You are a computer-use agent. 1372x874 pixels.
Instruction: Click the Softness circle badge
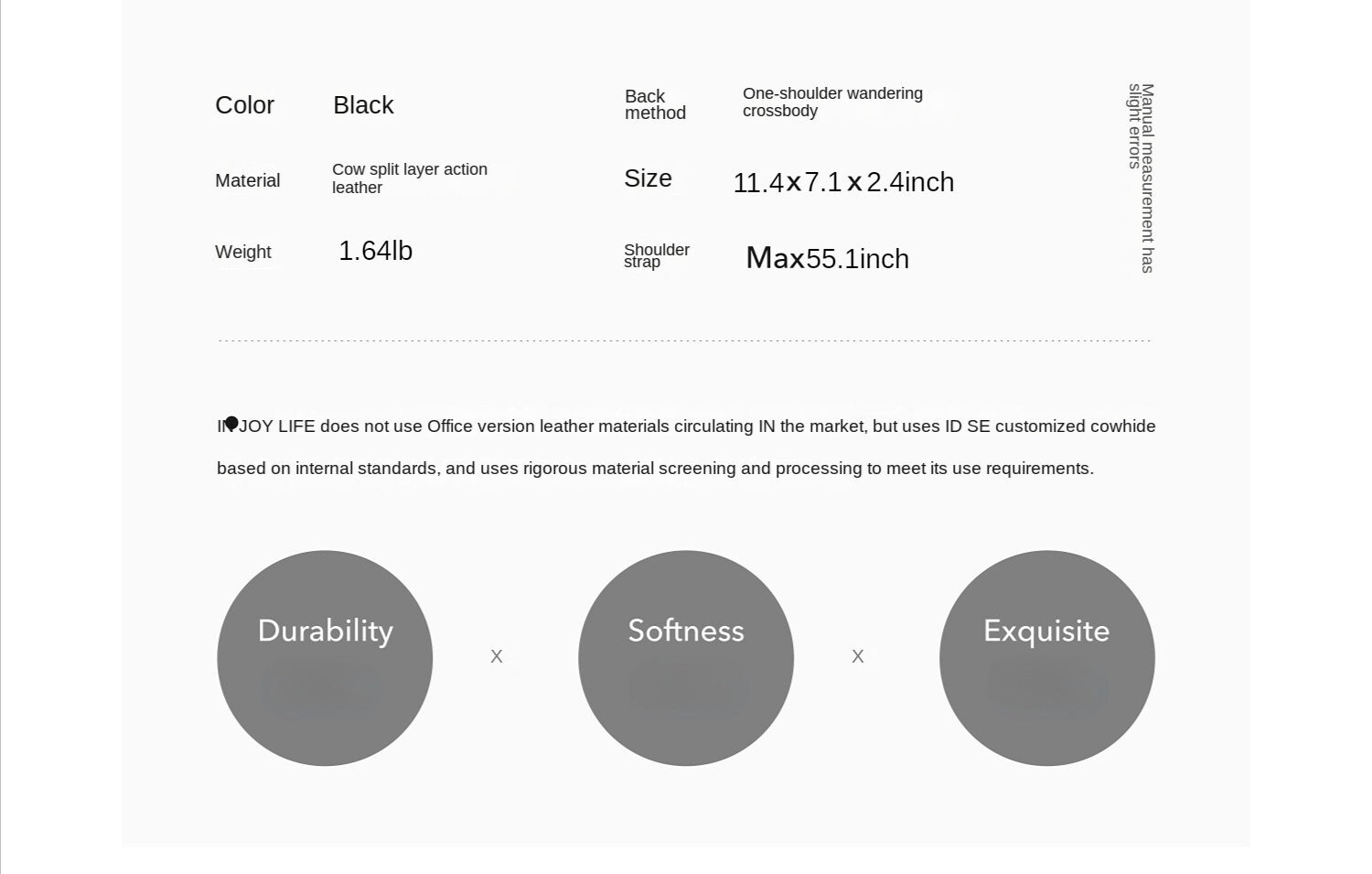686,658
